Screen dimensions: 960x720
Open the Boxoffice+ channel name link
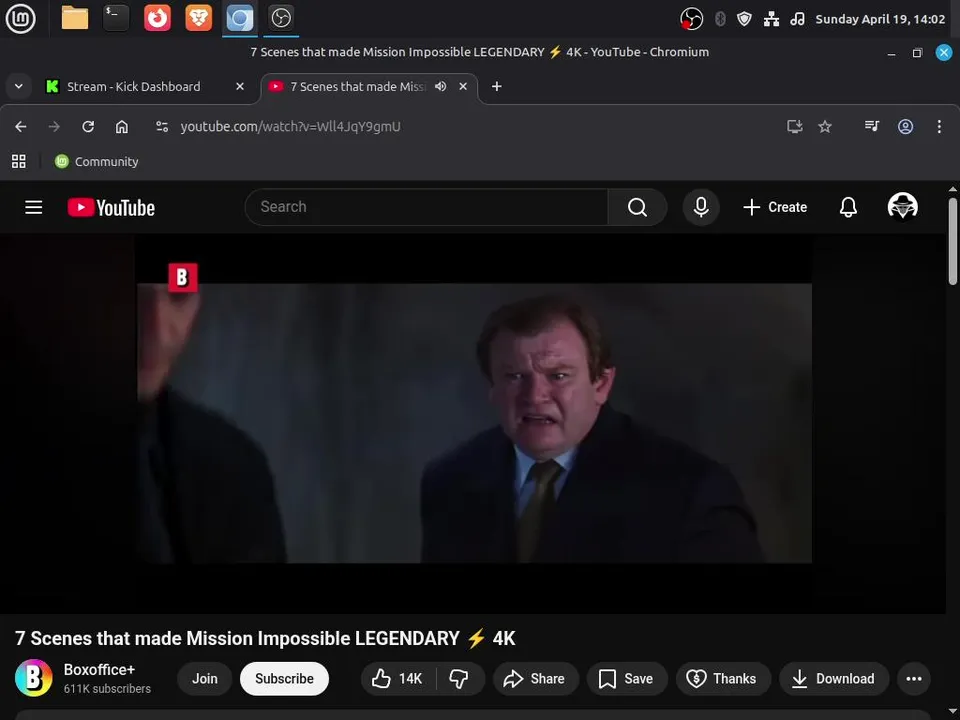99,669
